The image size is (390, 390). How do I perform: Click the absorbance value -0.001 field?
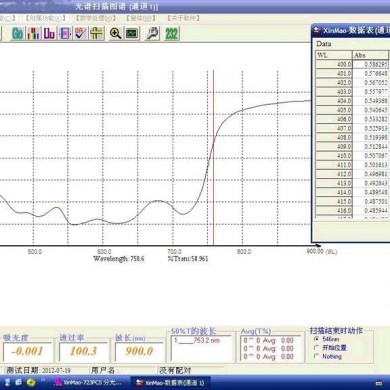point(28,351)
